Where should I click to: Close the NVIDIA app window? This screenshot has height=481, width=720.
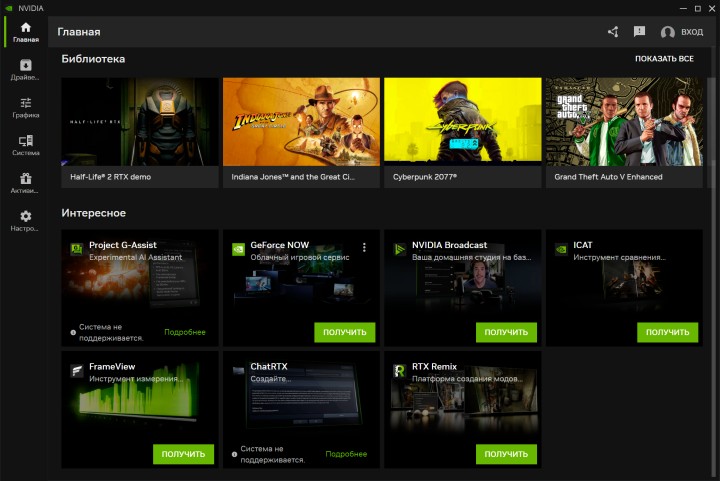712,8
